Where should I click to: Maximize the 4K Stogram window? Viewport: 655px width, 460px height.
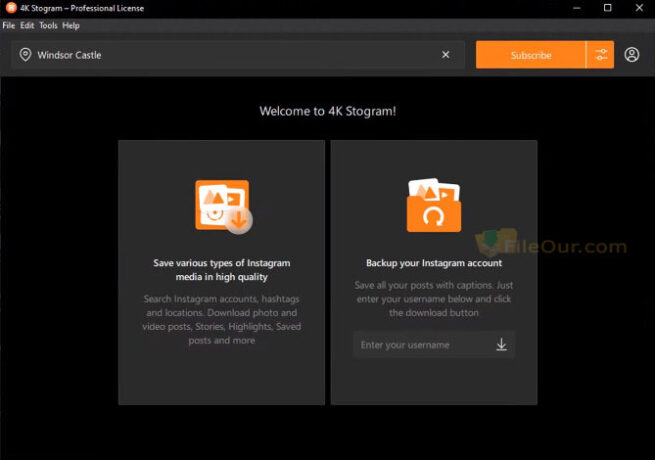point(607,8)
